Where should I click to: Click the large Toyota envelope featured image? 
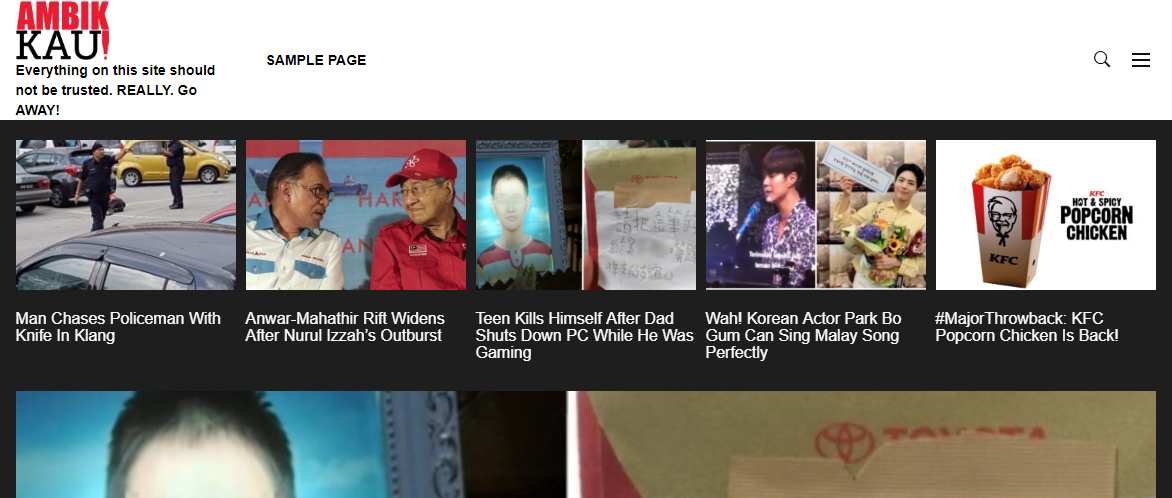tap(863, 444)
